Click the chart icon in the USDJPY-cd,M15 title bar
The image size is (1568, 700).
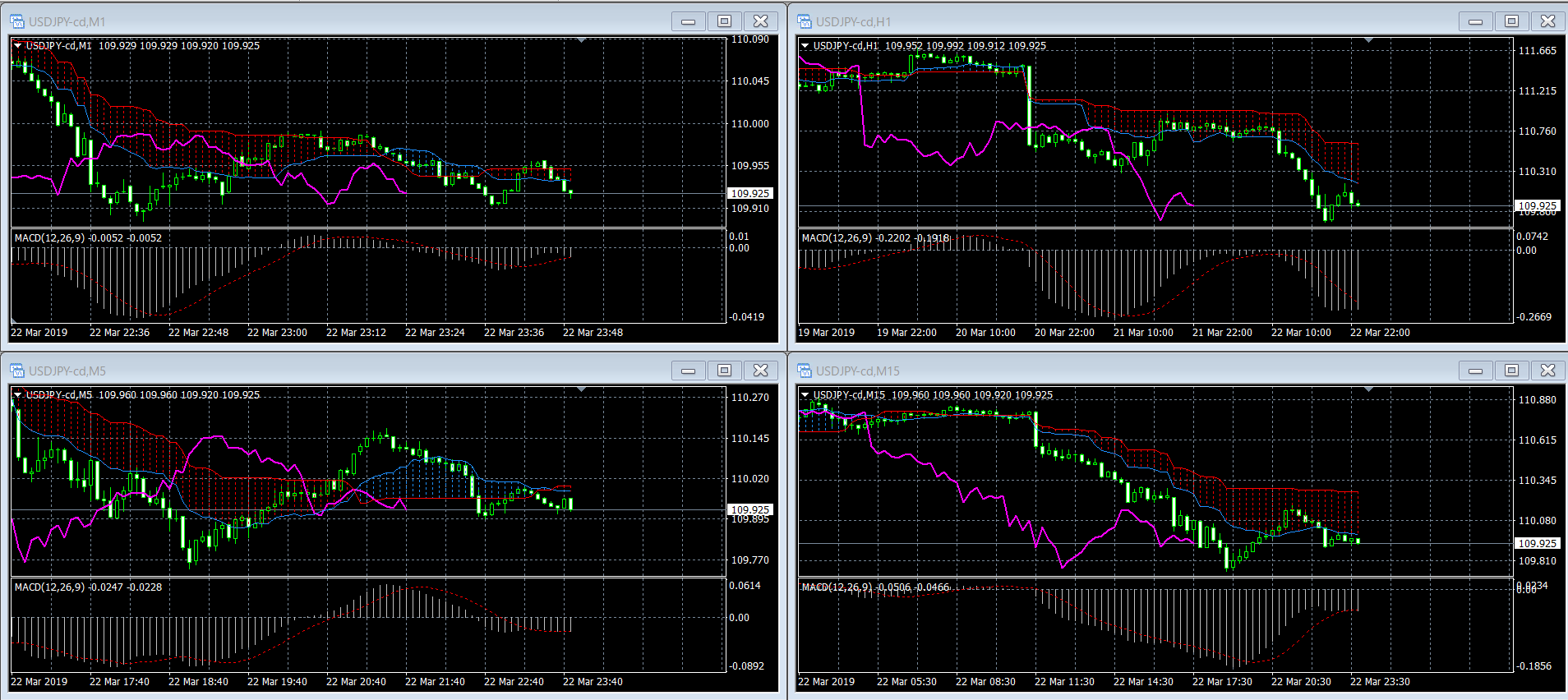click(805, 371)
